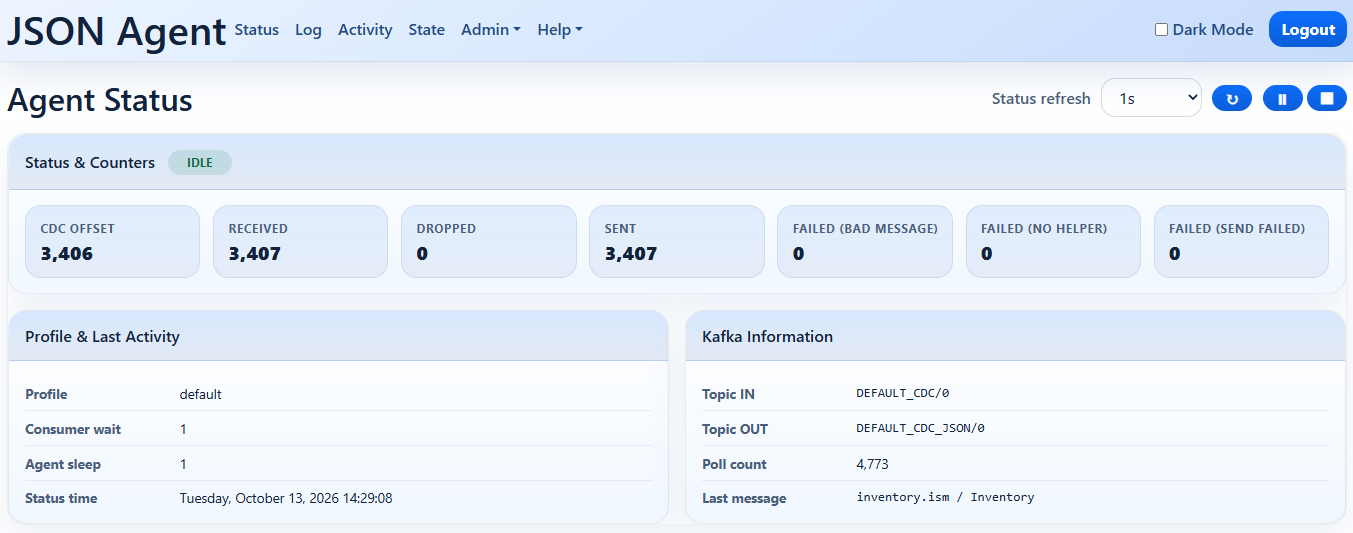Click the Profile value default
The height and width of the screenshot is (533, 1353).
pyautogui.click(x=200, y=394)
